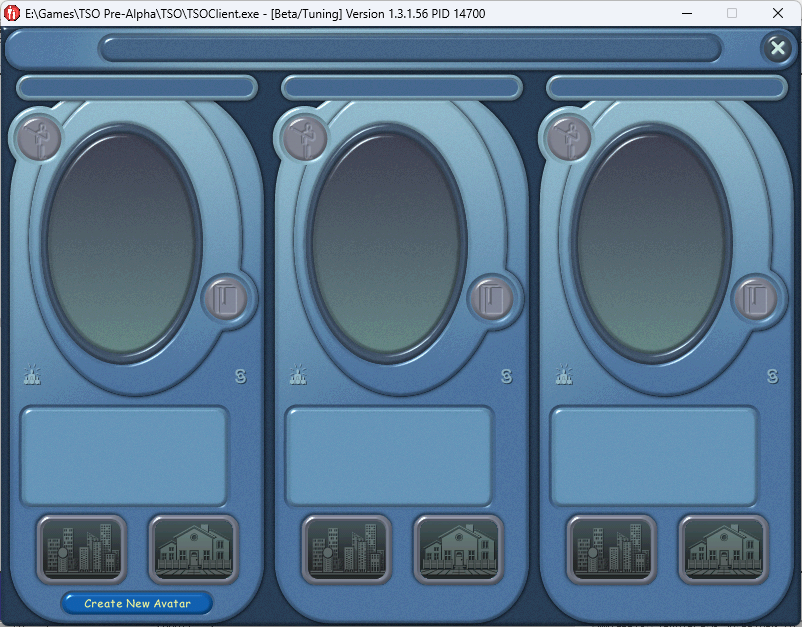Click the first slot's door icon

(x=226, y=299)
